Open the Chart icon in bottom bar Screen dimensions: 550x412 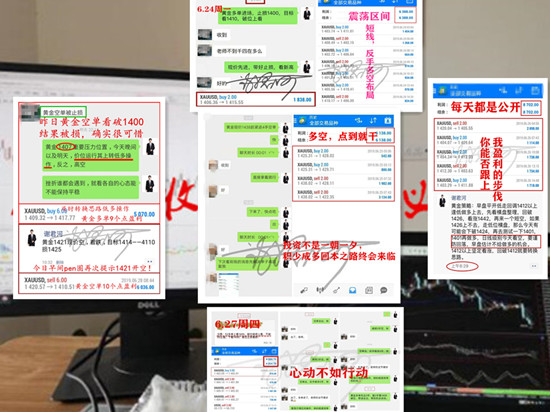[x=320, y=290]
